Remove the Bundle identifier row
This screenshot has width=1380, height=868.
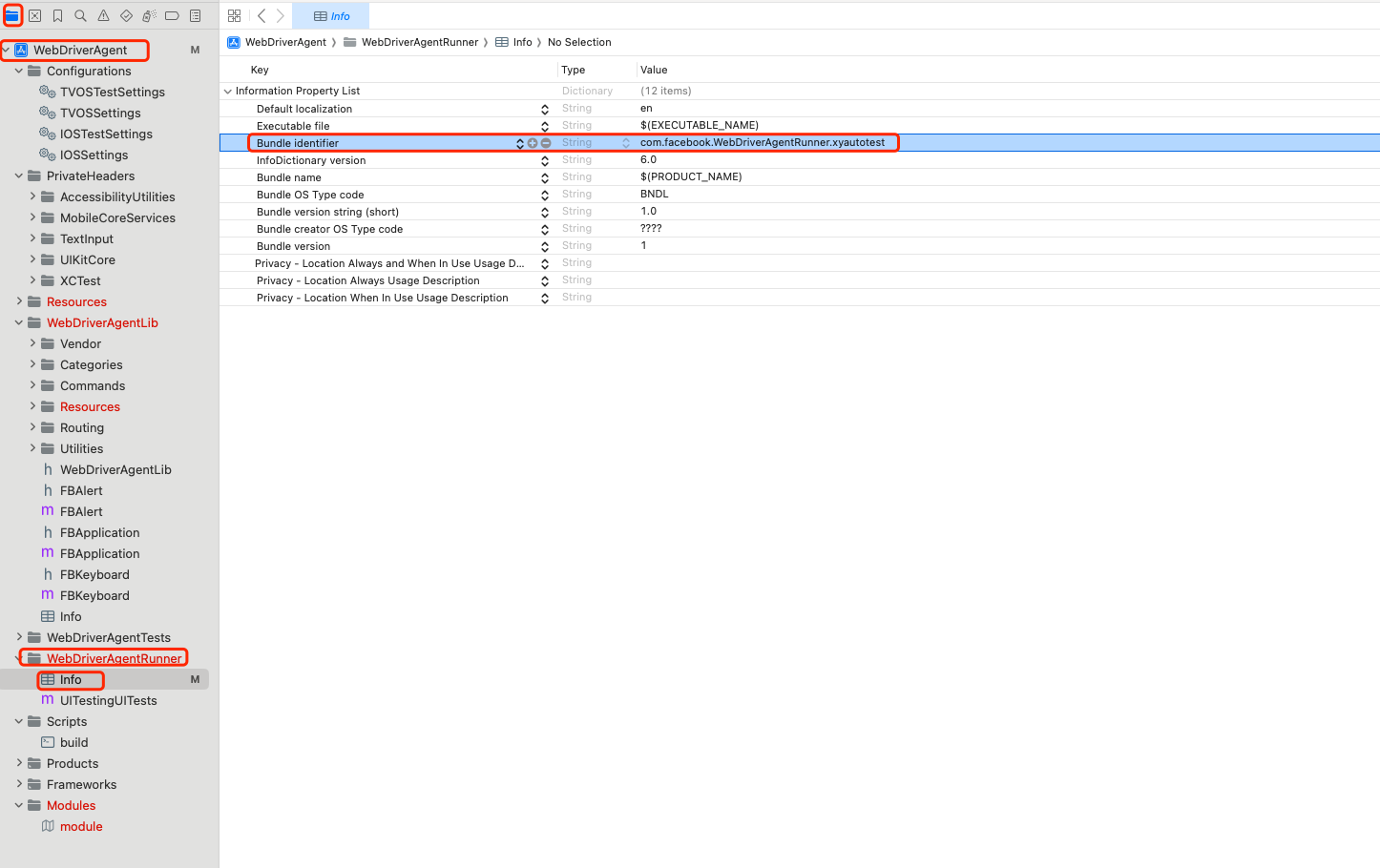(546, 143)
